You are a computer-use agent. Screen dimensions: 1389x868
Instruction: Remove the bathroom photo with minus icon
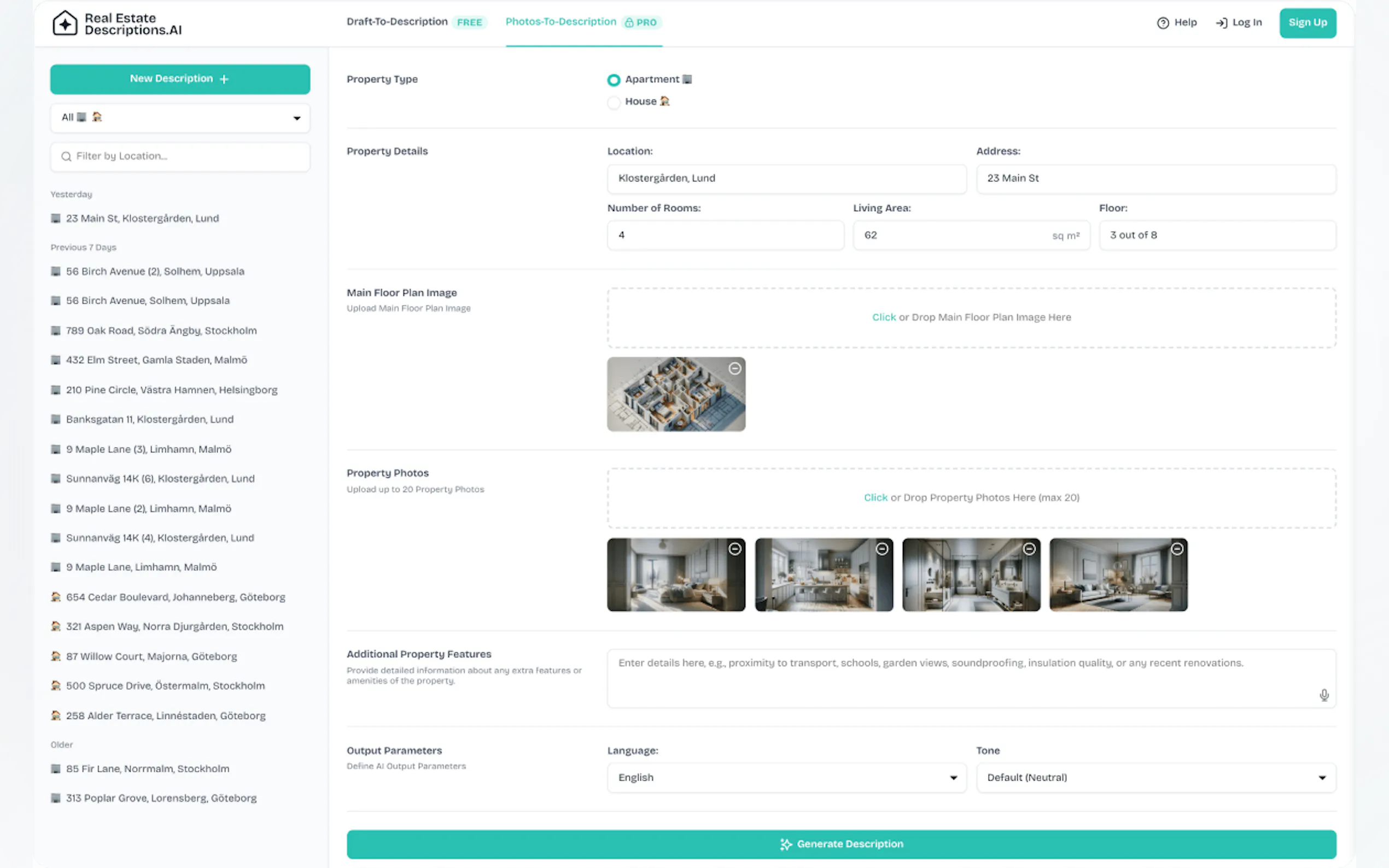[1029, 549]
